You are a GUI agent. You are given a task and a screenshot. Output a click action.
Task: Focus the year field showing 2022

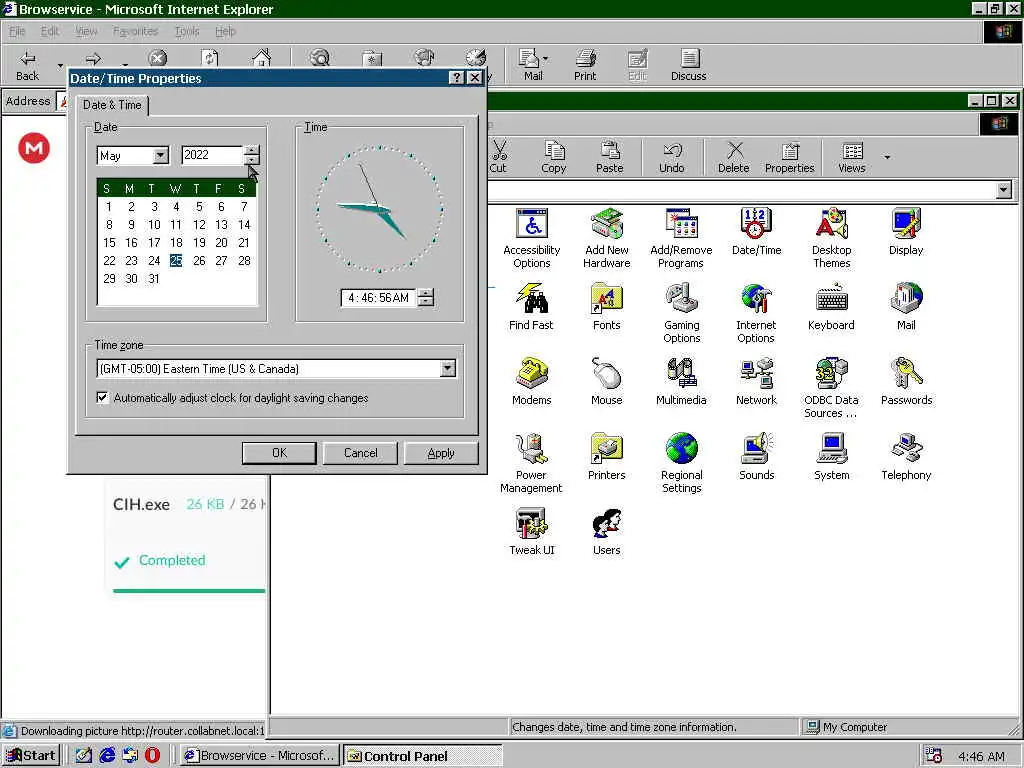(x=212, y=155)
